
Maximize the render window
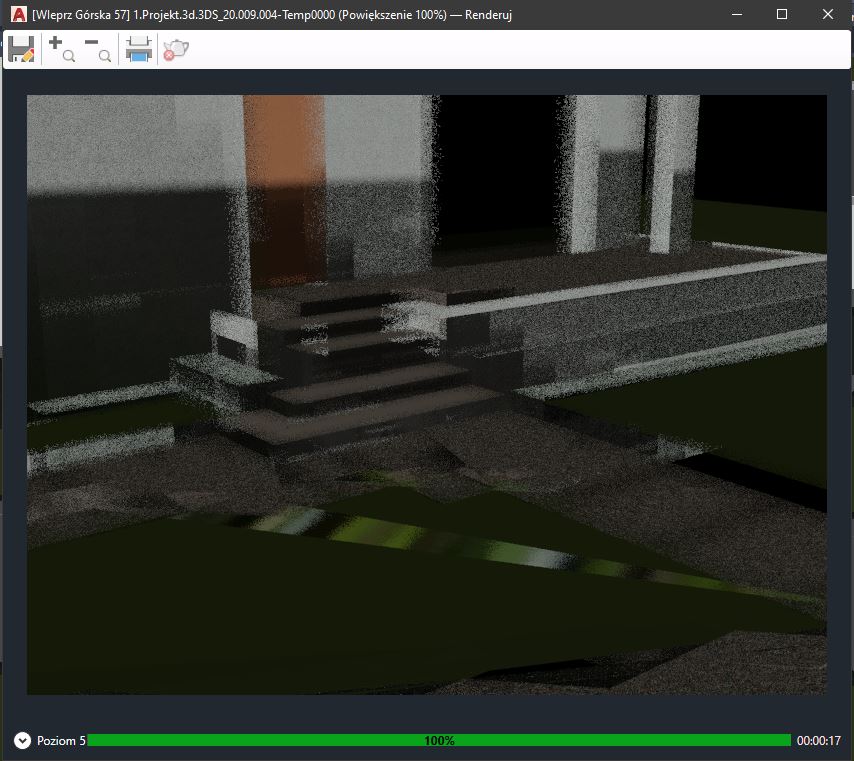tap(782, 14)
